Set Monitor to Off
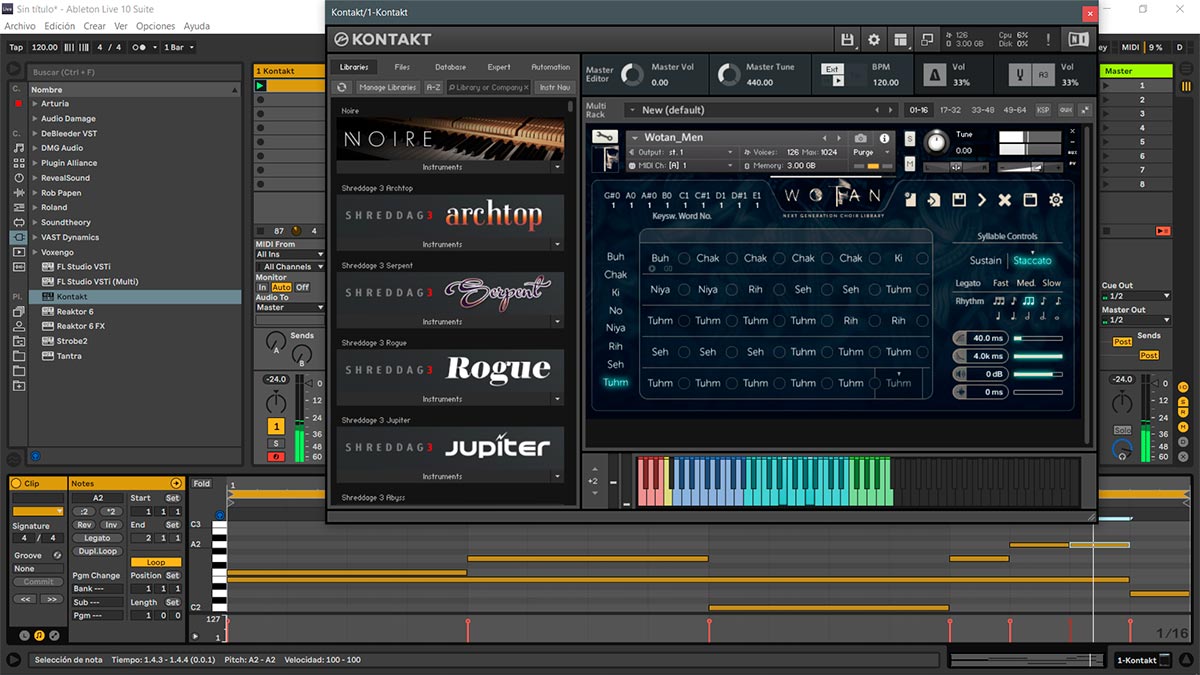Viewport: 1200px width, 675px height. point(302,287)
